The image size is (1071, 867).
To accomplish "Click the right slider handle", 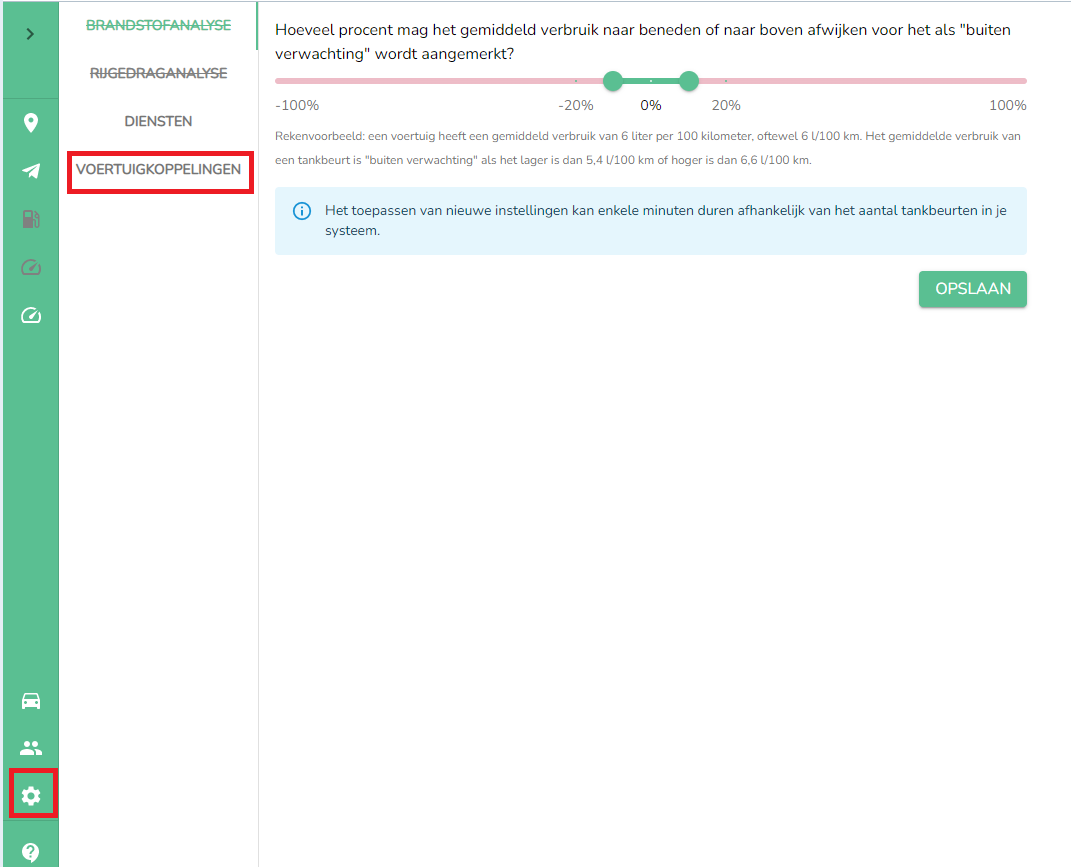I will (x=688, y=81).
